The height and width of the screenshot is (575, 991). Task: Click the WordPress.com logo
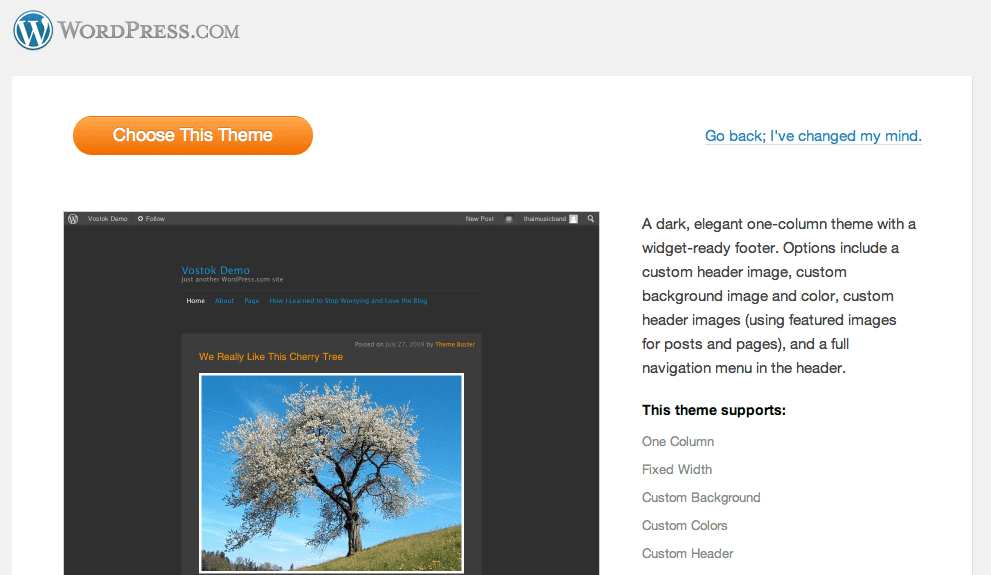tap(126, 30)
